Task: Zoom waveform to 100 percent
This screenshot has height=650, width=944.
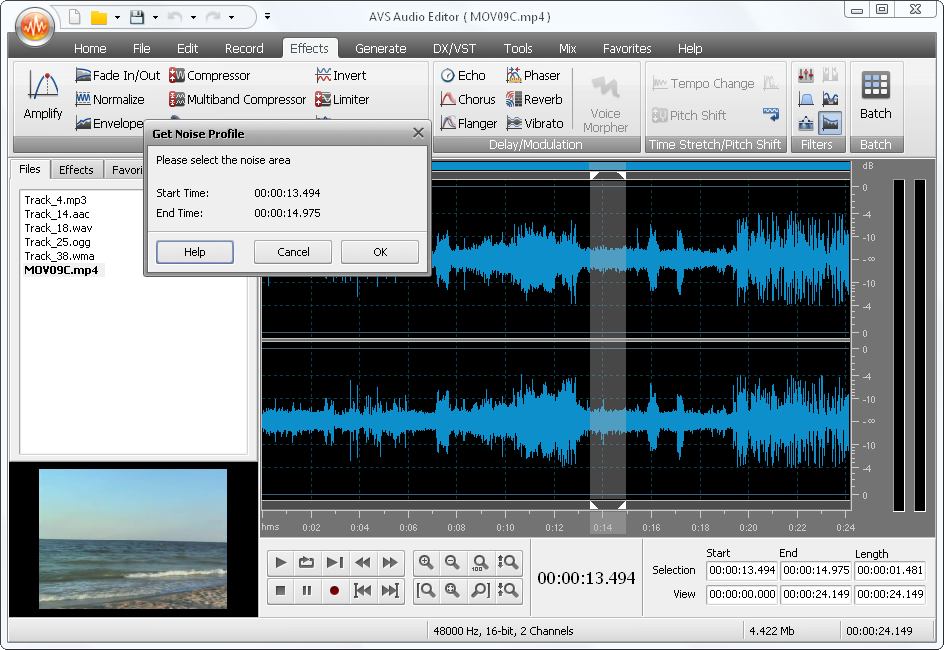Action: (x=480, y=562)
